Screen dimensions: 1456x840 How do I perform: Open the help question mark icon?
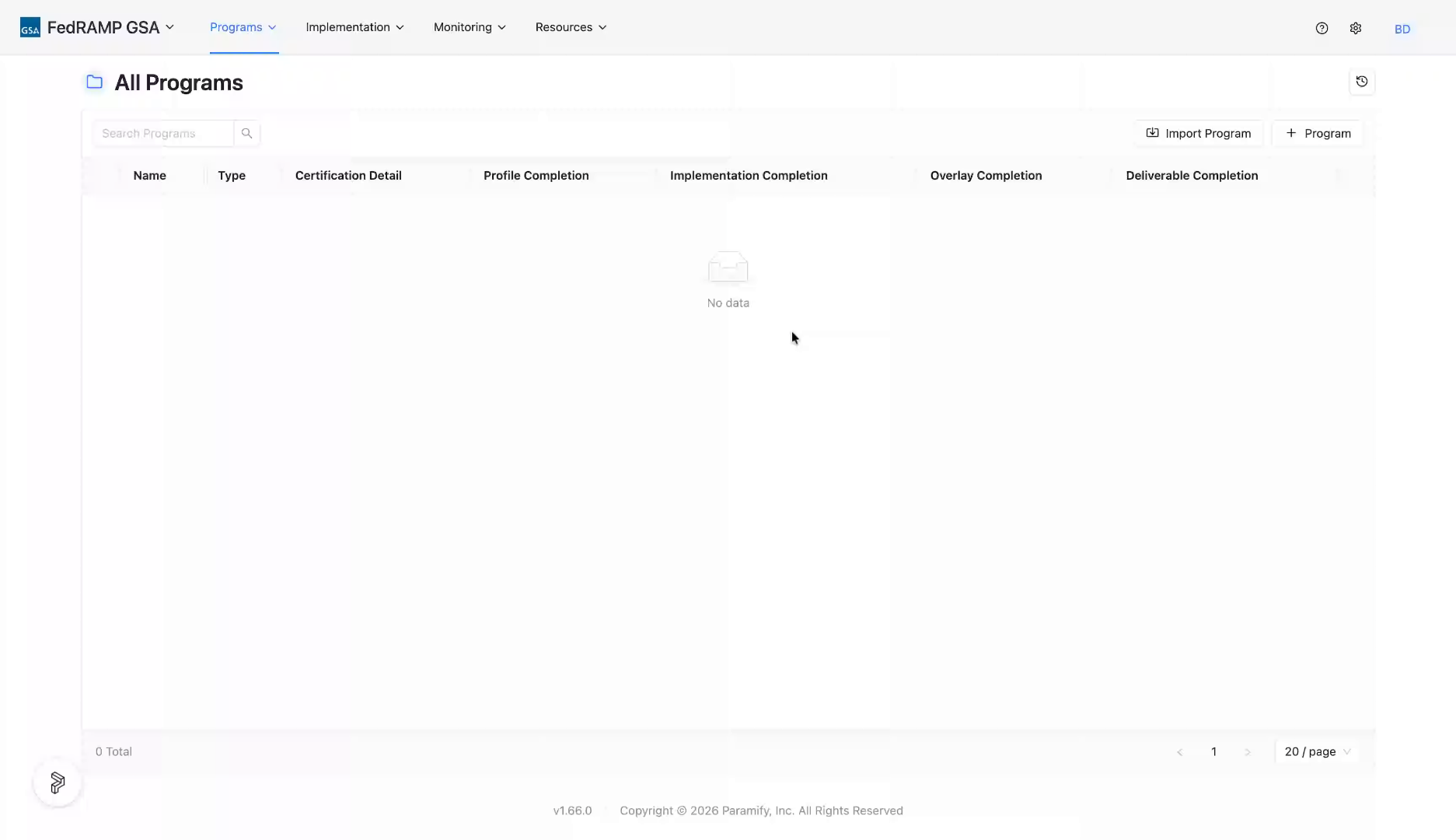(x=1322, y=28)
